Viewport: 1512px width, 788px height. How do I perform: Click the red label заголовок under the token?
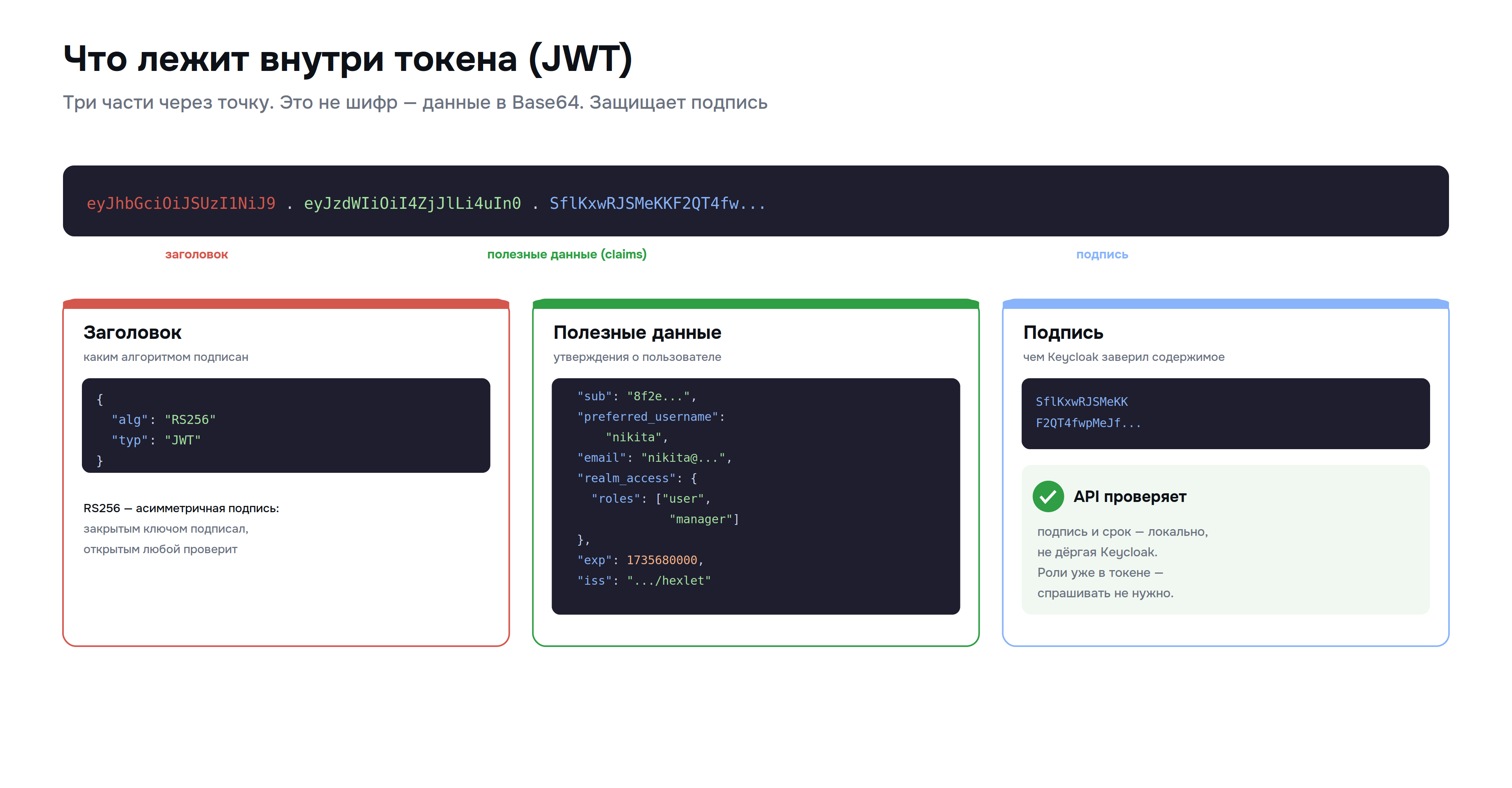[x=196, y=254]
